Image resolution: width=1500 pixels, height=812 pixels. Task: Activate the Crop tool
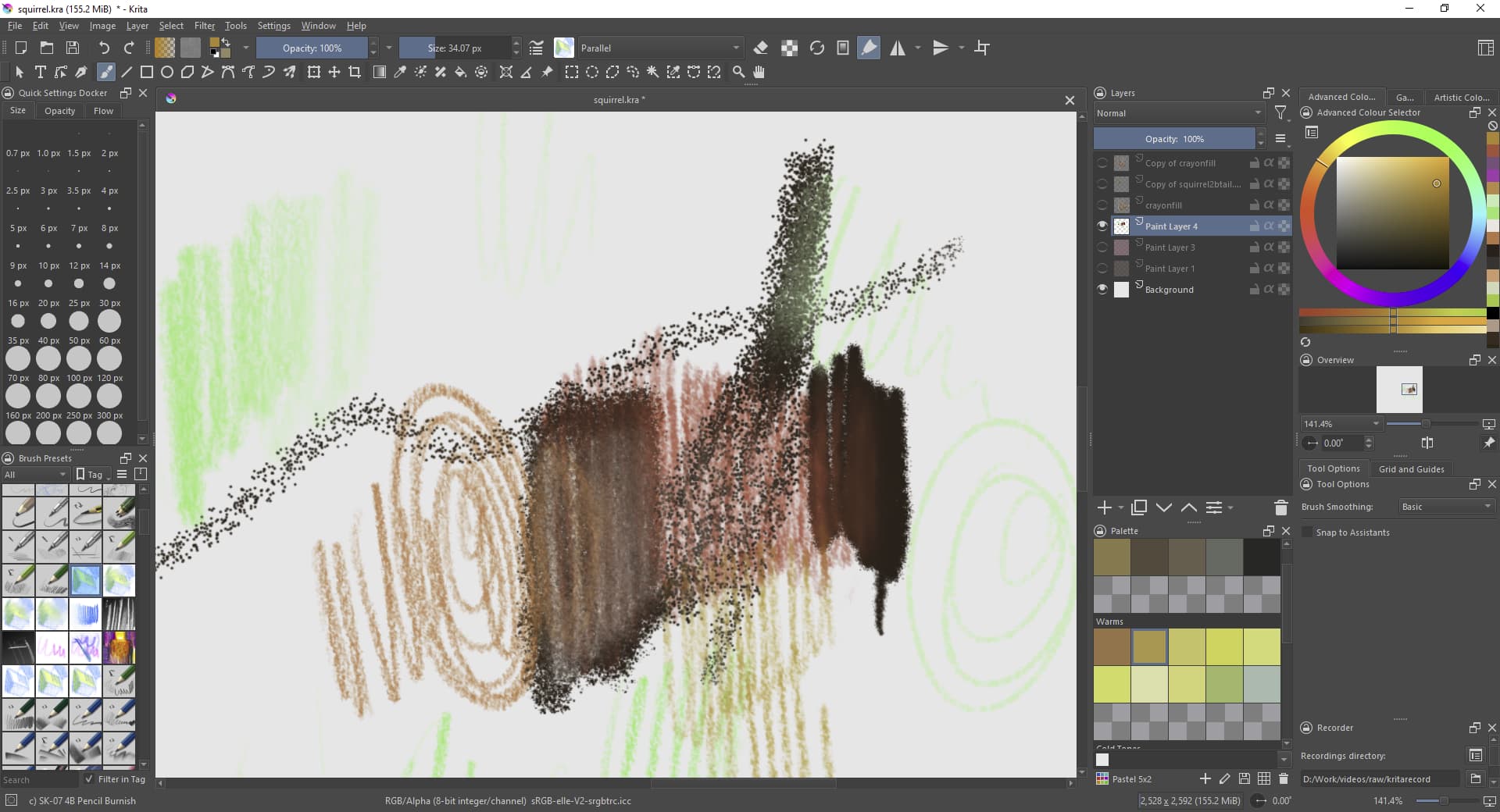pos(355,72)
